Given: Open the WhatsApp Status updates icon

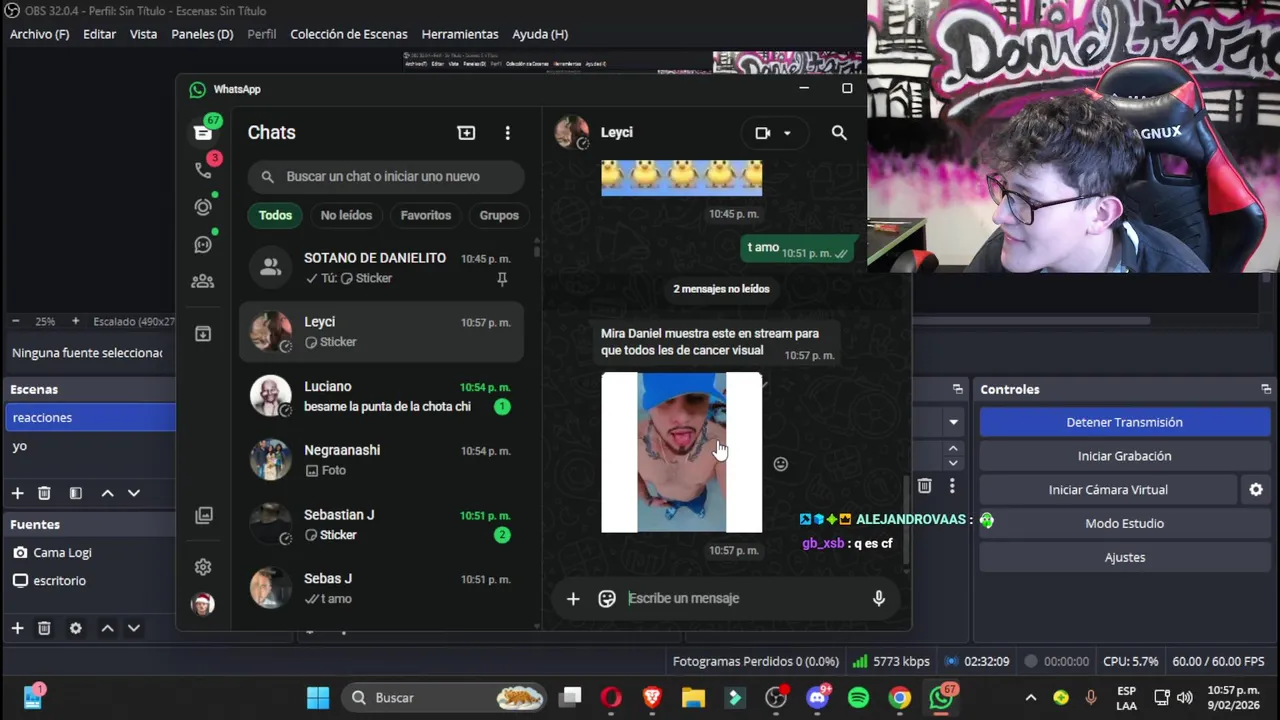Looking at the screenshot, I should [203, 207].
